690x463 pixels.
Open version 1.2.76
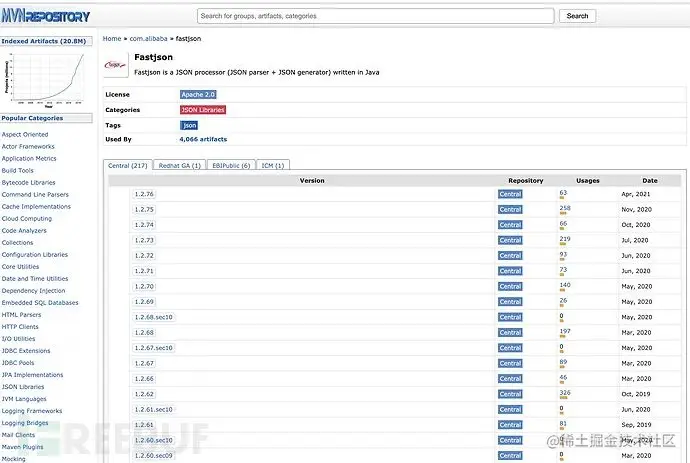click(x=144, y=194)
